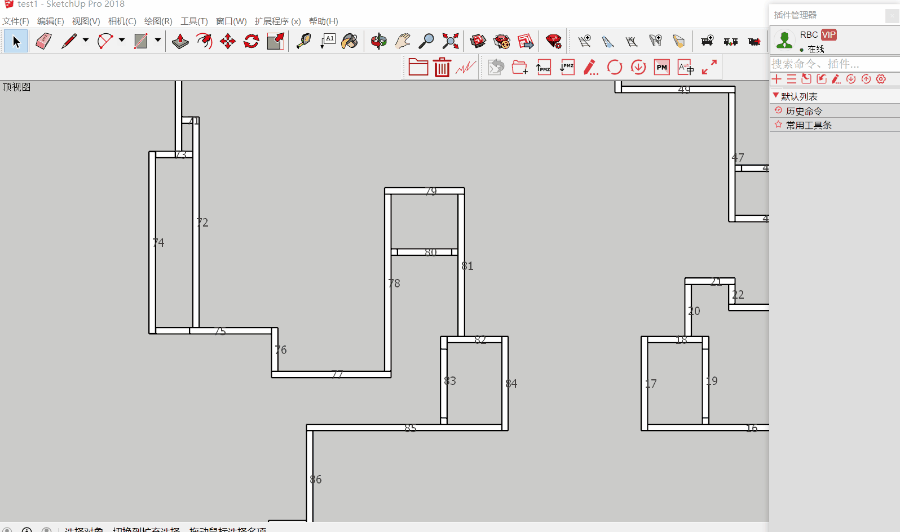Viewport: 900px width, 532px height.
Task: Click the plugin manager settings gear
Action: click(881, 79)
